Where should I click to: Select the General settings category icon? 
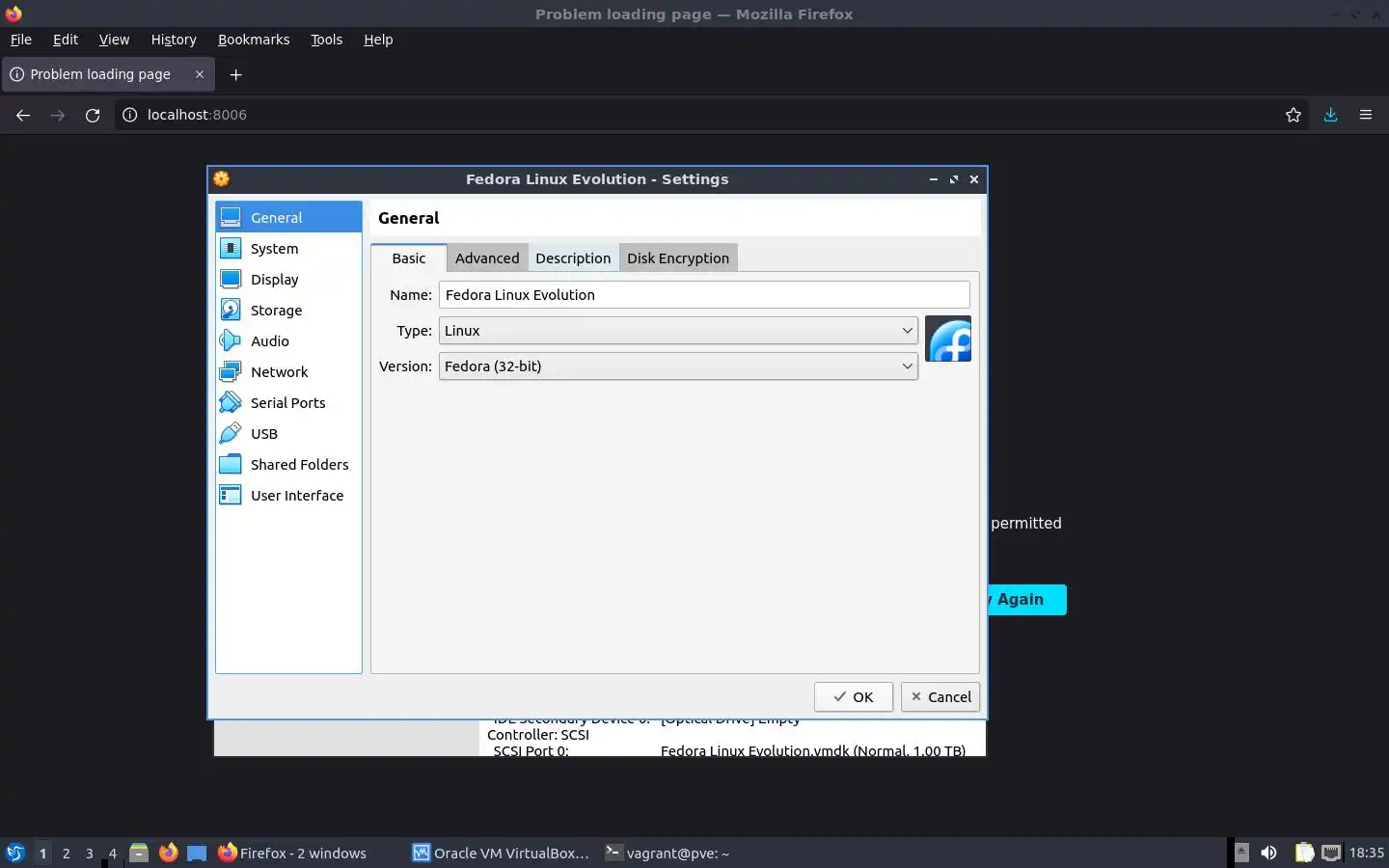click(231, 217)
